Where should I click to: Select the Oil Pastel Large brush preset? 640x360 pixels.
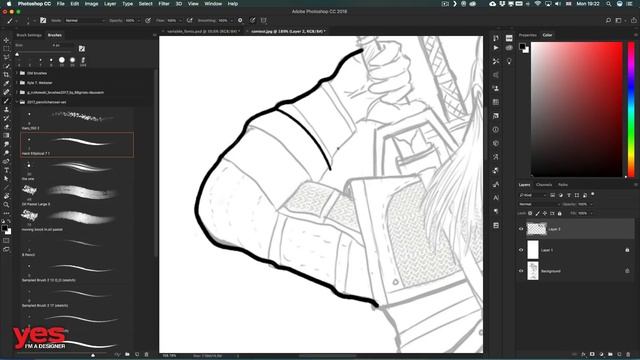click(77, 195)
